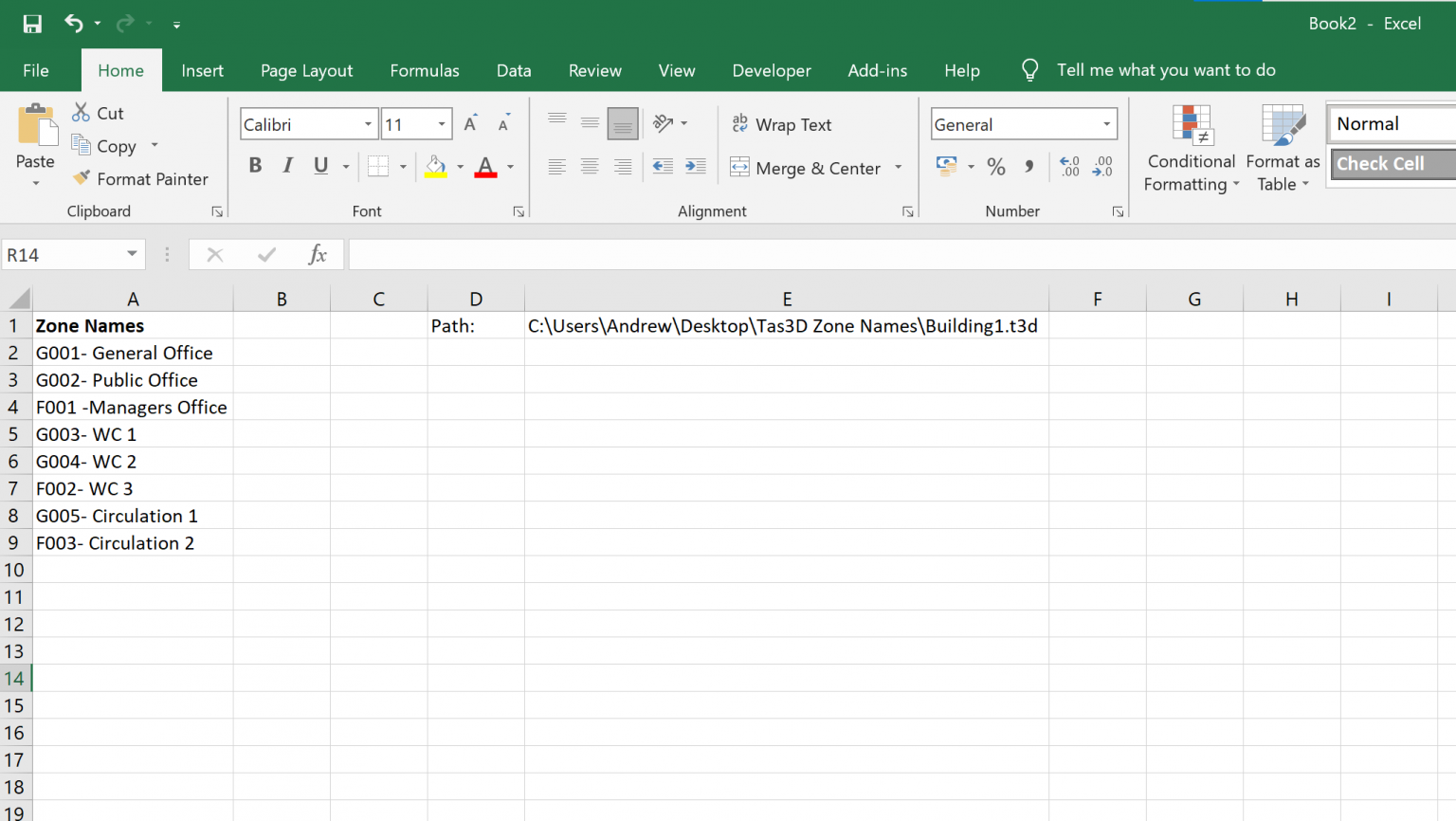Open the Number Format dropdown showing General
The height and width of the screenshot is (821, 1456).
[x=1105, y=124]
